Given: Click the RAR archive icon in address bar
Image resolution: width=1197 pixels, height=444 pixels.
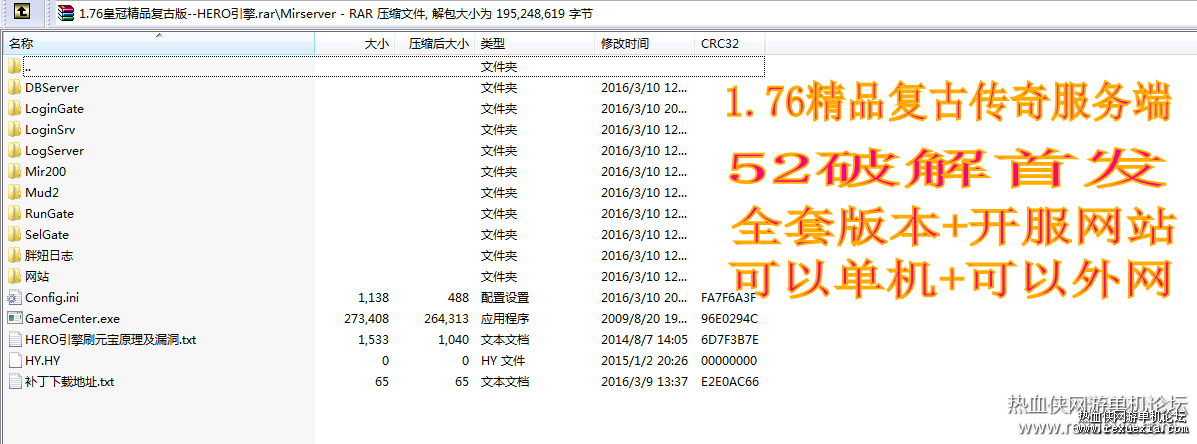Looking at the screenshot, I should point(66,13).
